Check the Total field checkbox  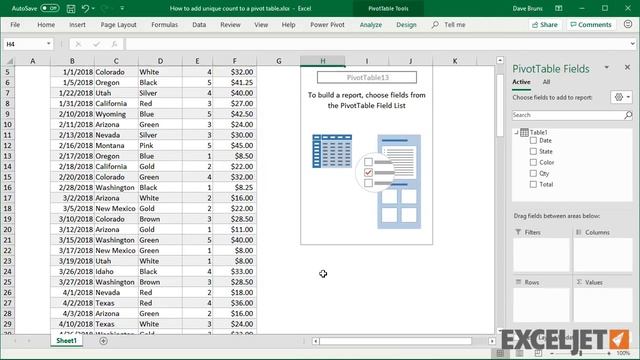pos(533,184)
